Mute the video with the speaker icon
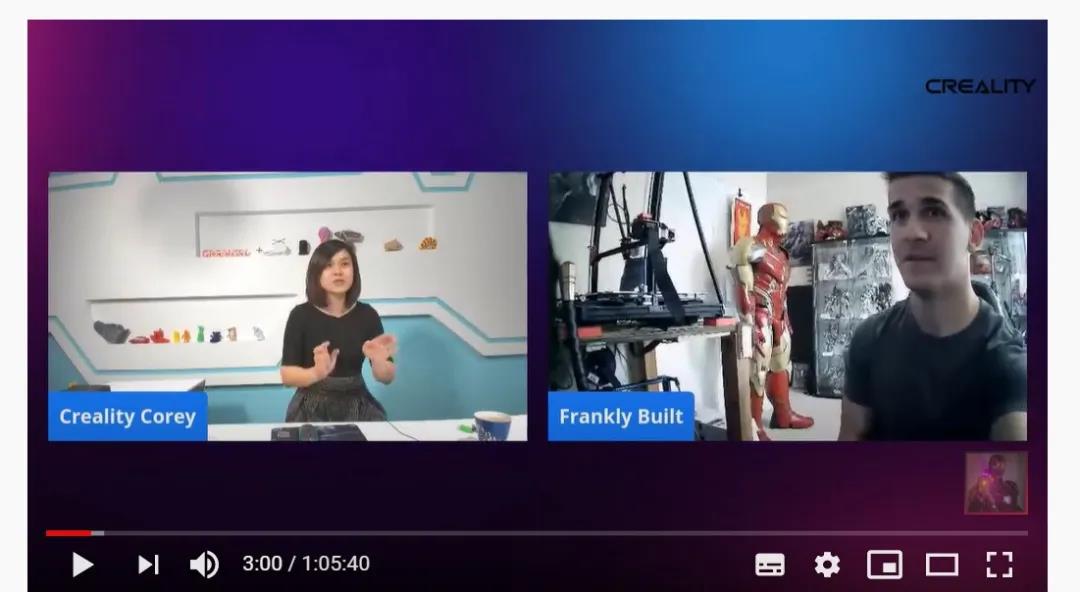The image size is (1080, 592). (x=205, y=564)
